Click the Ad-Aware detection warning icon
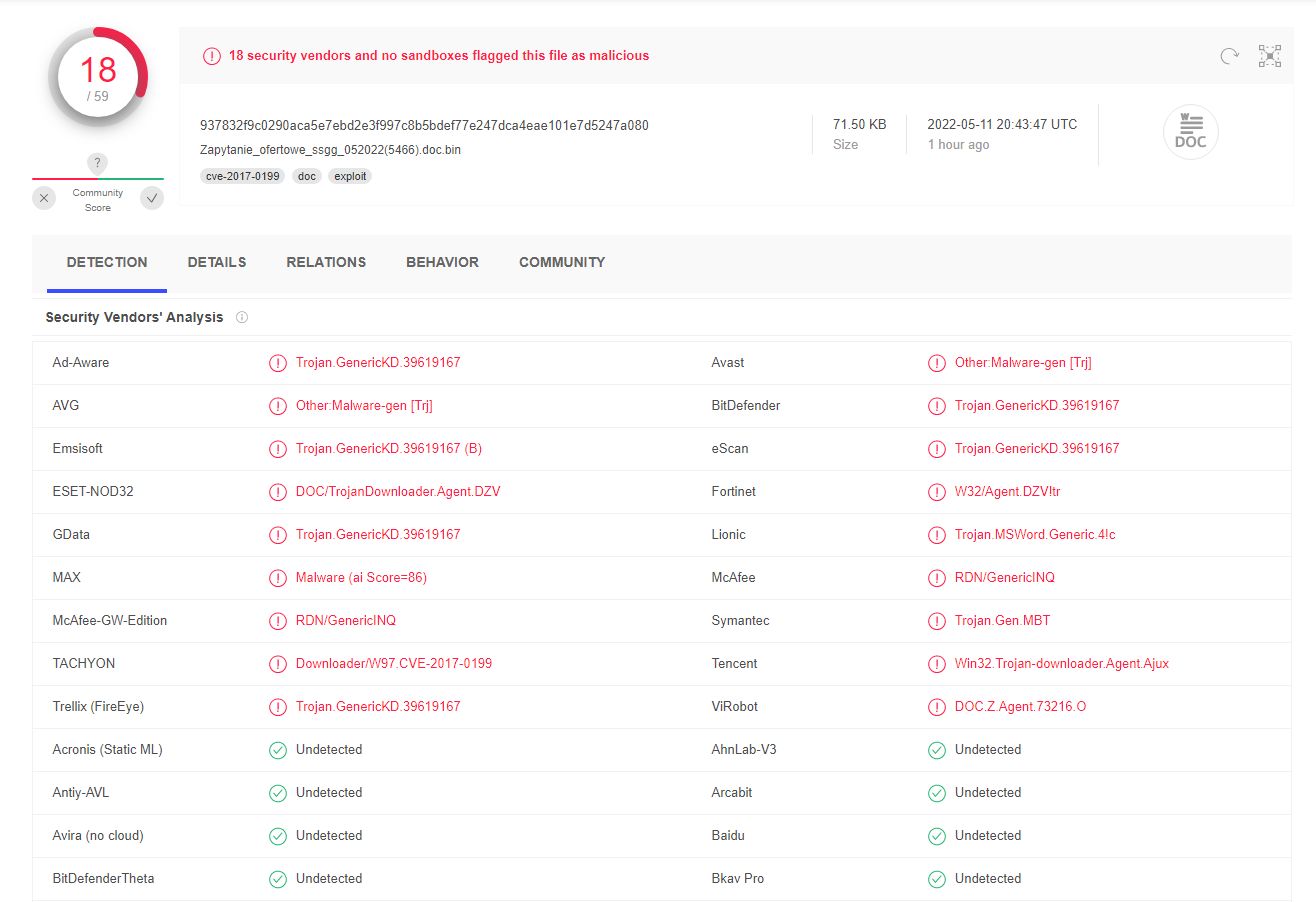This screenshot has height=902, width=1316. (278, 363)
